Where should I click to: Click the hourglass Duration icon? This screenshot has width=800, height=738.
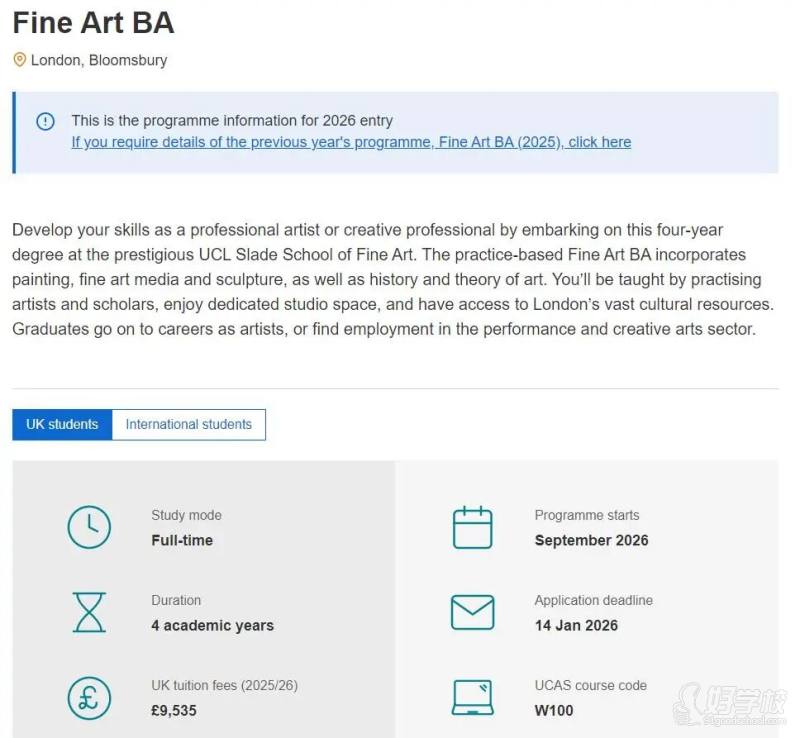tap(89, 612)
